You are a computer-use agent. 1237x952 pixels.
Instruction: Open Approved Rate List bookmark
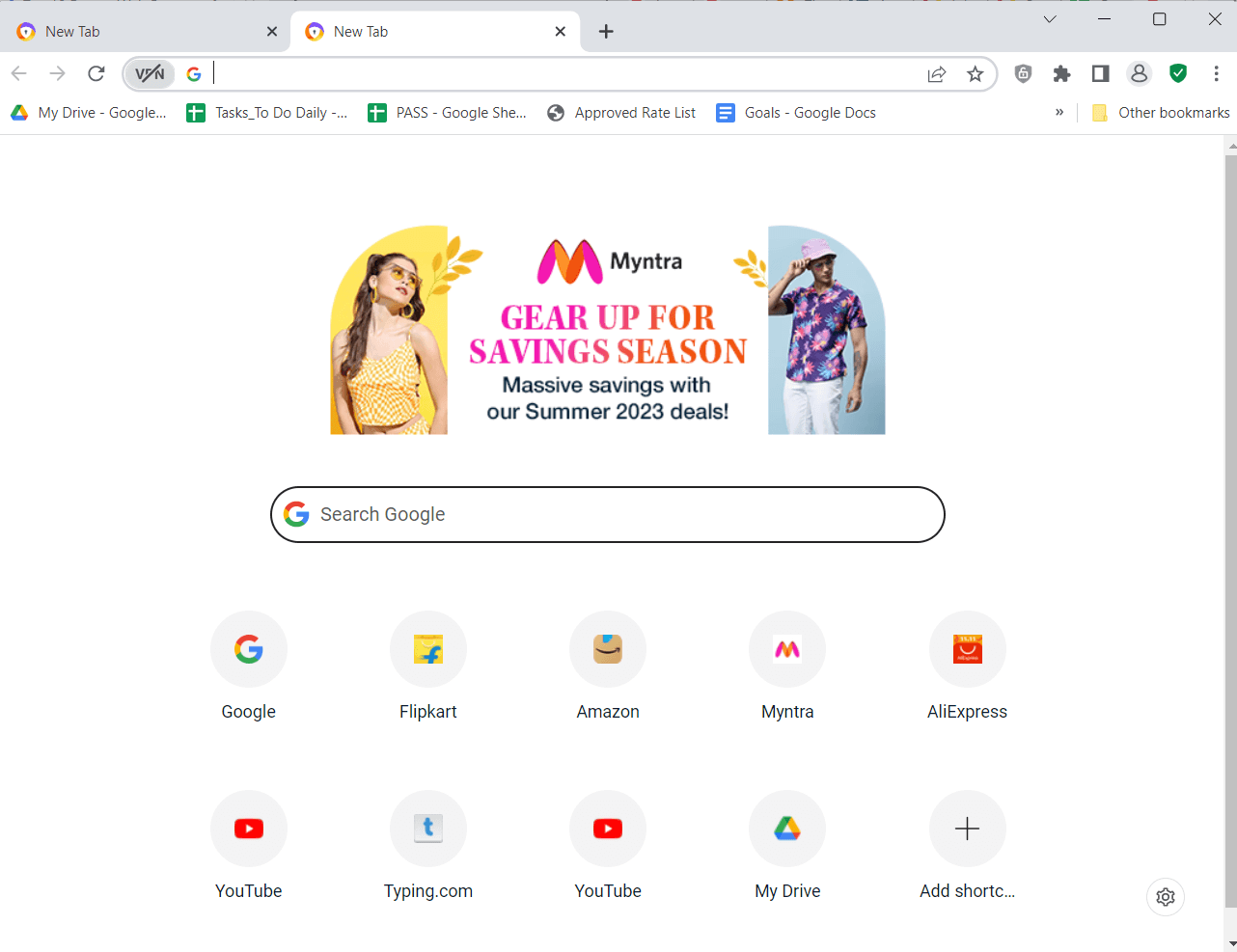click(621, 113)
